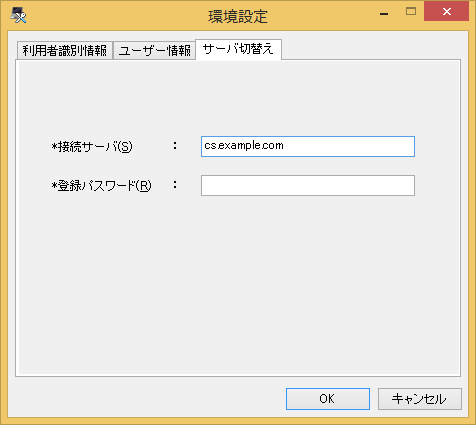Switch to the ユーザー情報 tab
476x425 pixels.
point(155,50)
